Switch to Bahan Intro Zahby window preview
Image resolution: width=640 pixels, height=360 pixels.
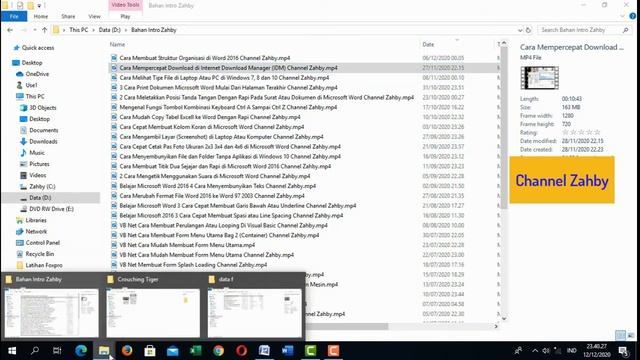click(x=51, y=308)
